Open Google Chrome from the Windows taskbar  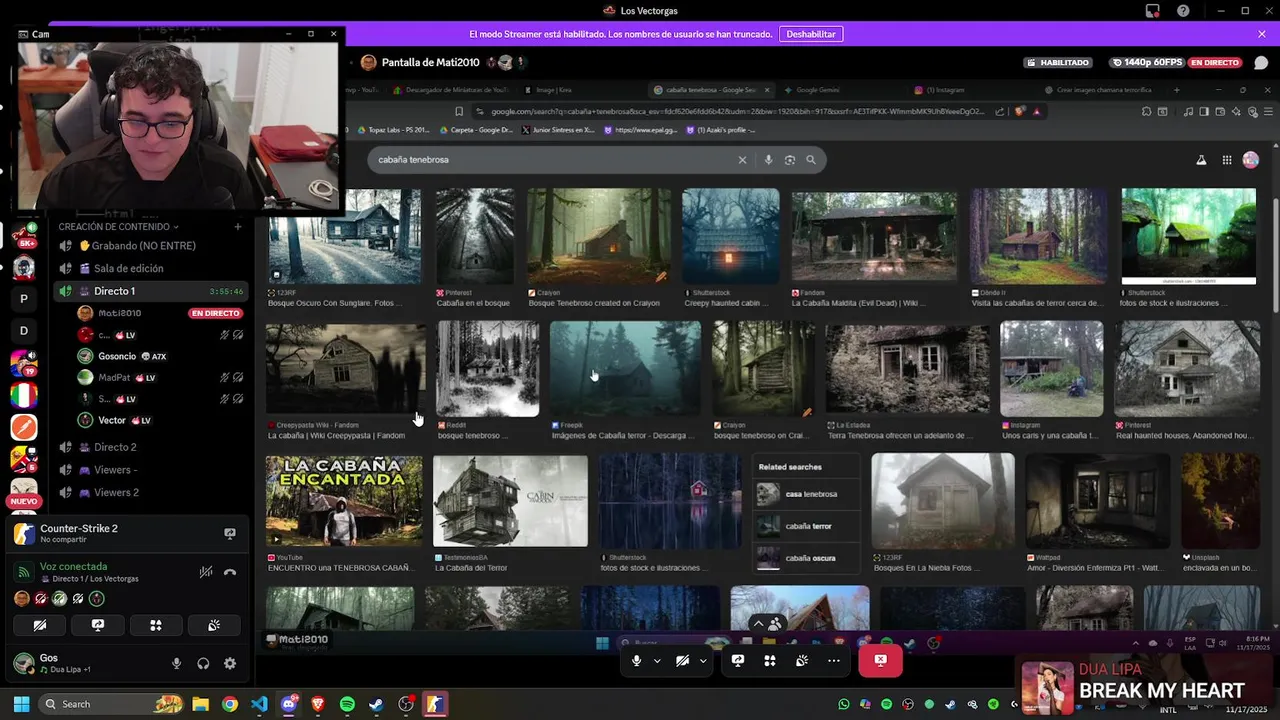click(x=230, y=704)
